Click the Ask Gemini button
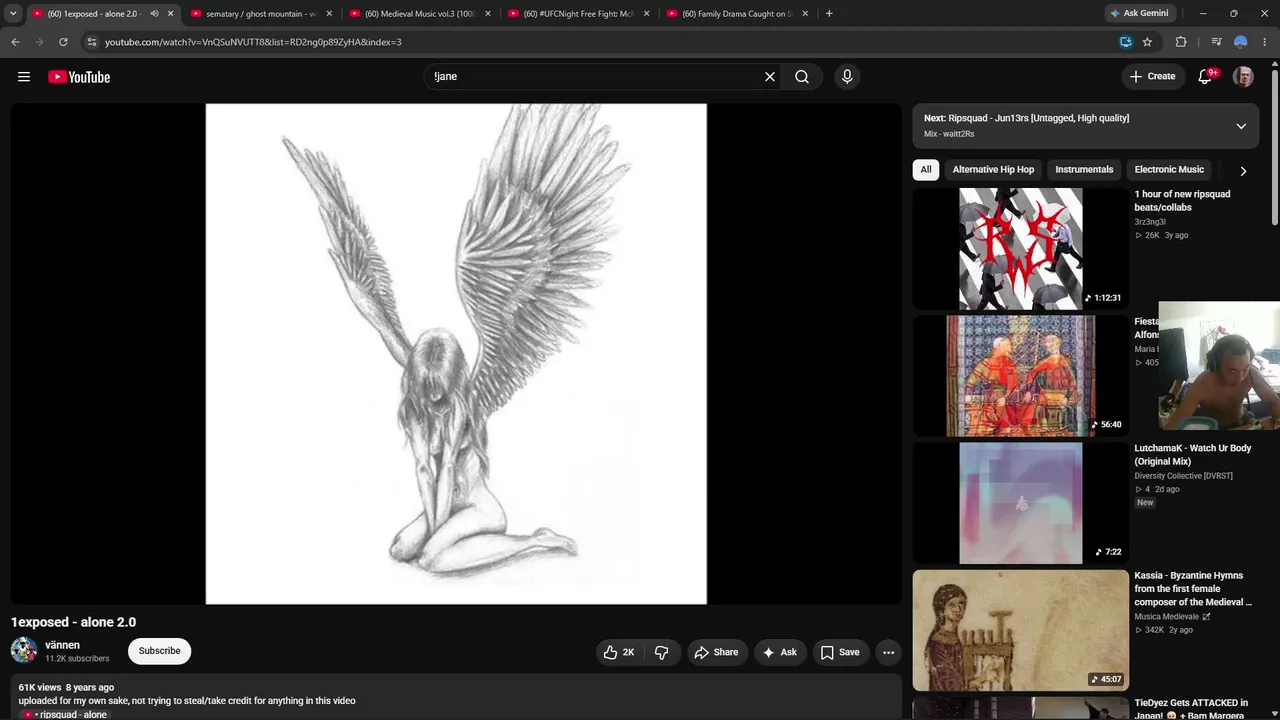The image size is (1280, 720). (1138, 14)
